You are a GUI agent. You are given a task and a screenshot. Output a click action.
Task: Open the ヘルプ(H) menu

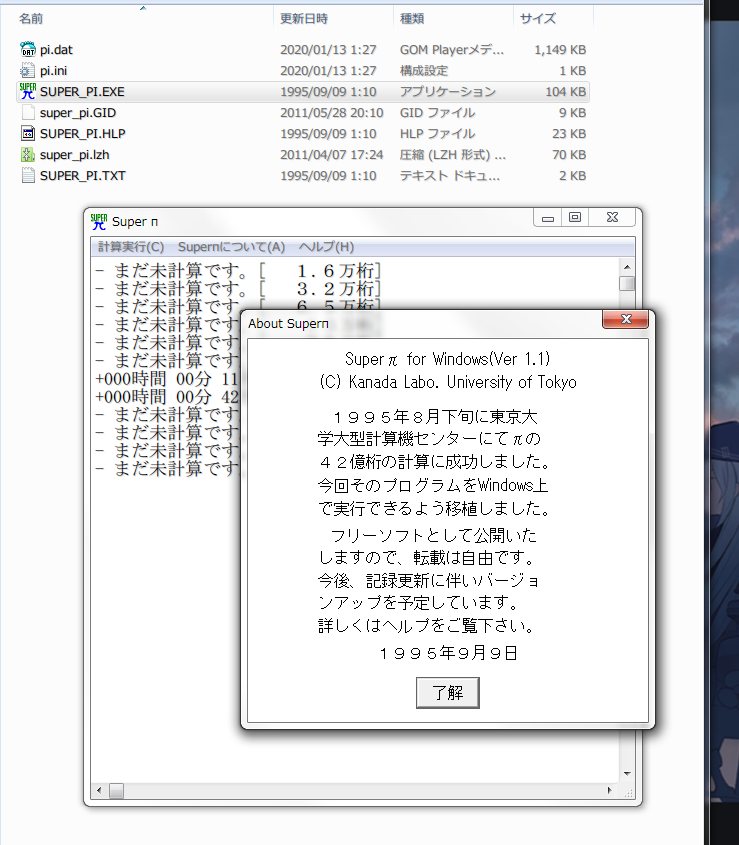click(326, 247)
